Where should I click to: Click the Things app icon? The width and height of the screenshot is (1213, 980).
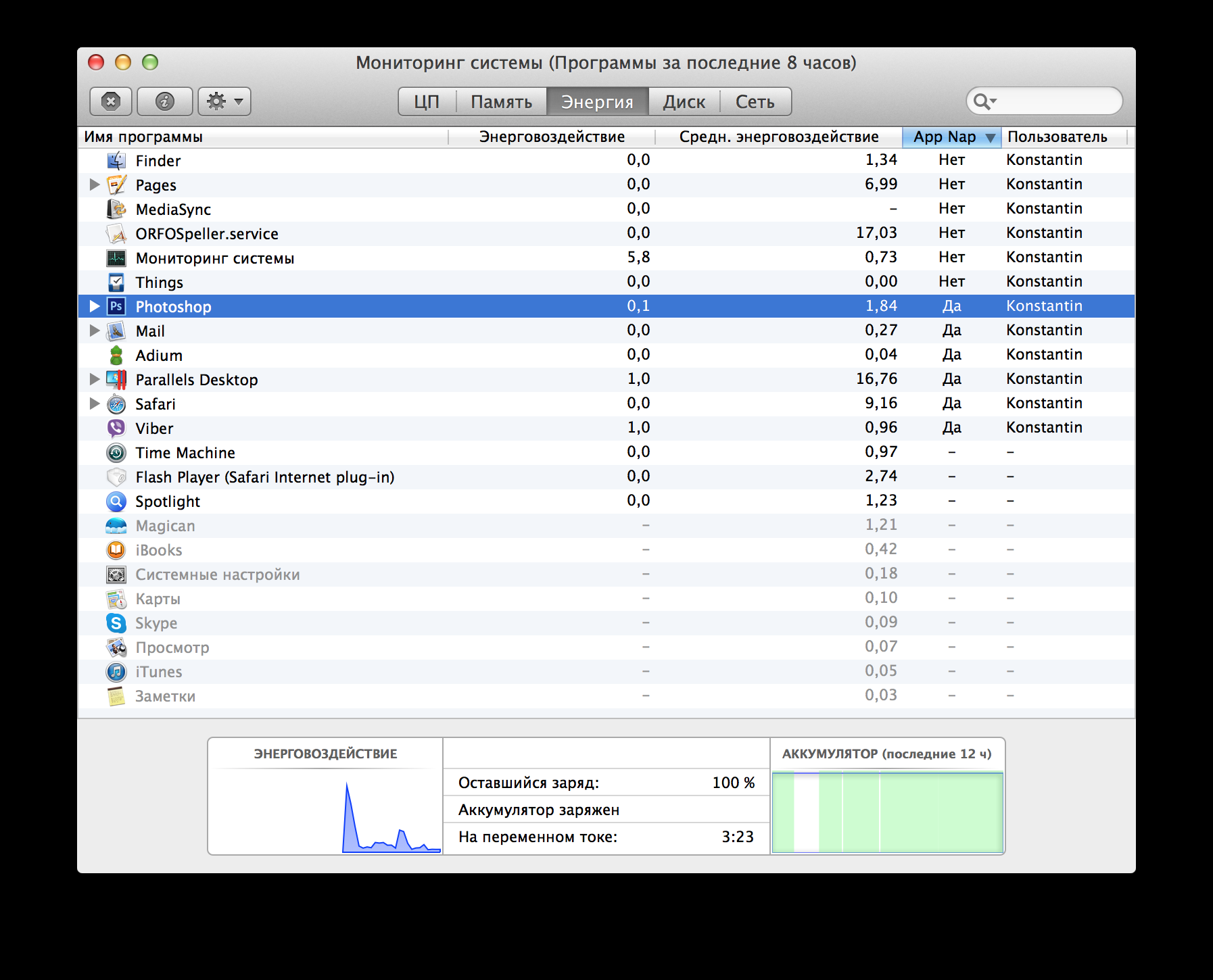point(116,282)
